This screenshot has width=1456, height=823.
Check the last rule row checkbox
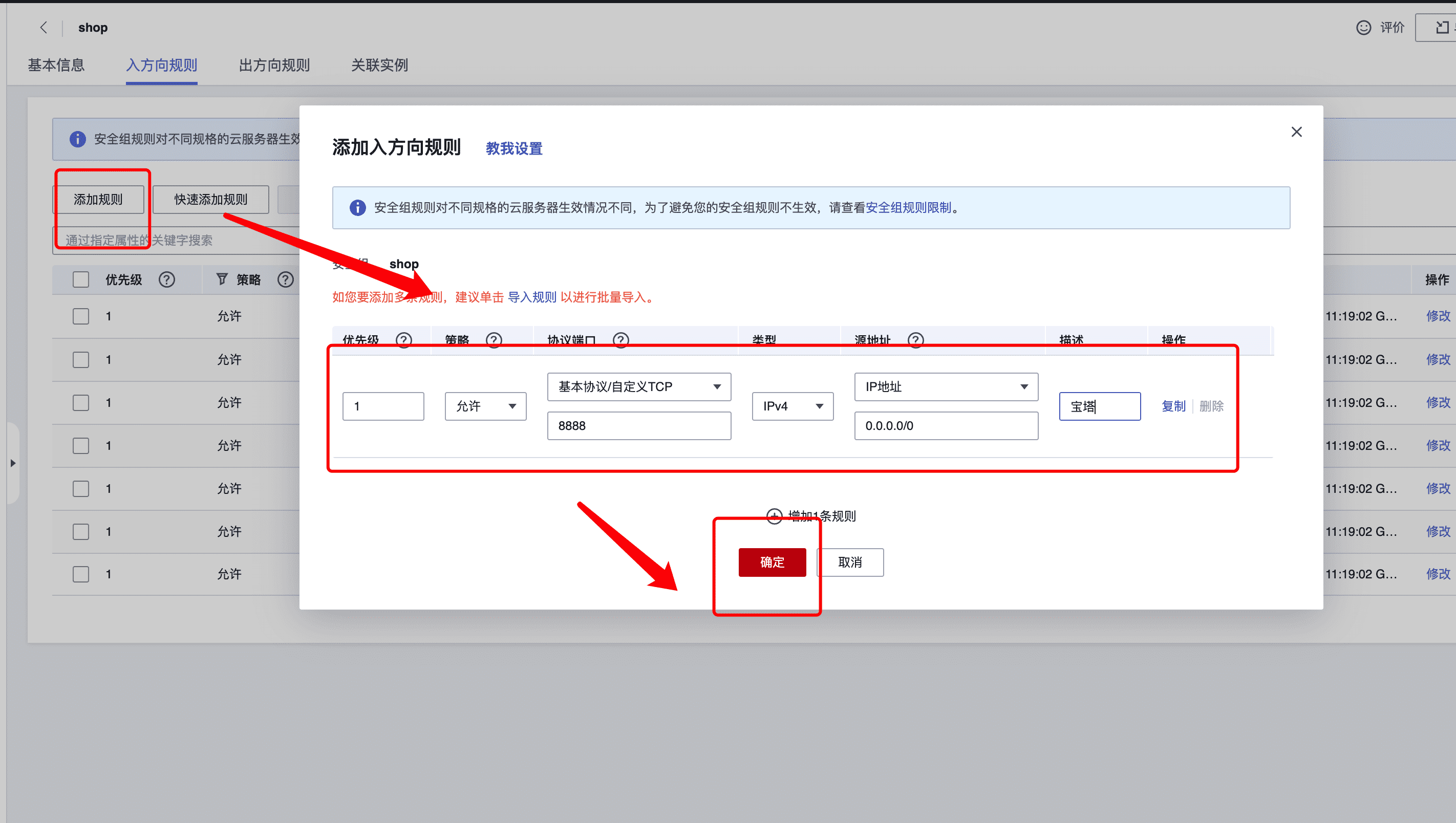[81, 574]
